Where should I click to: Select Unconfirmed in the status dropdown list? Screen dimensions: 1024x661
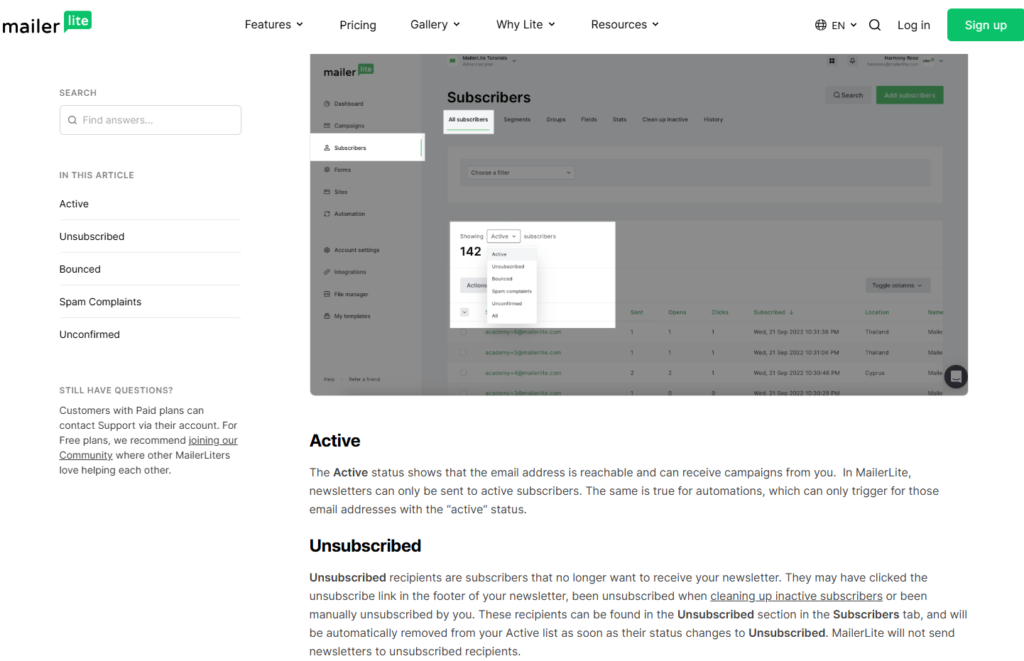tap(507, 304)
